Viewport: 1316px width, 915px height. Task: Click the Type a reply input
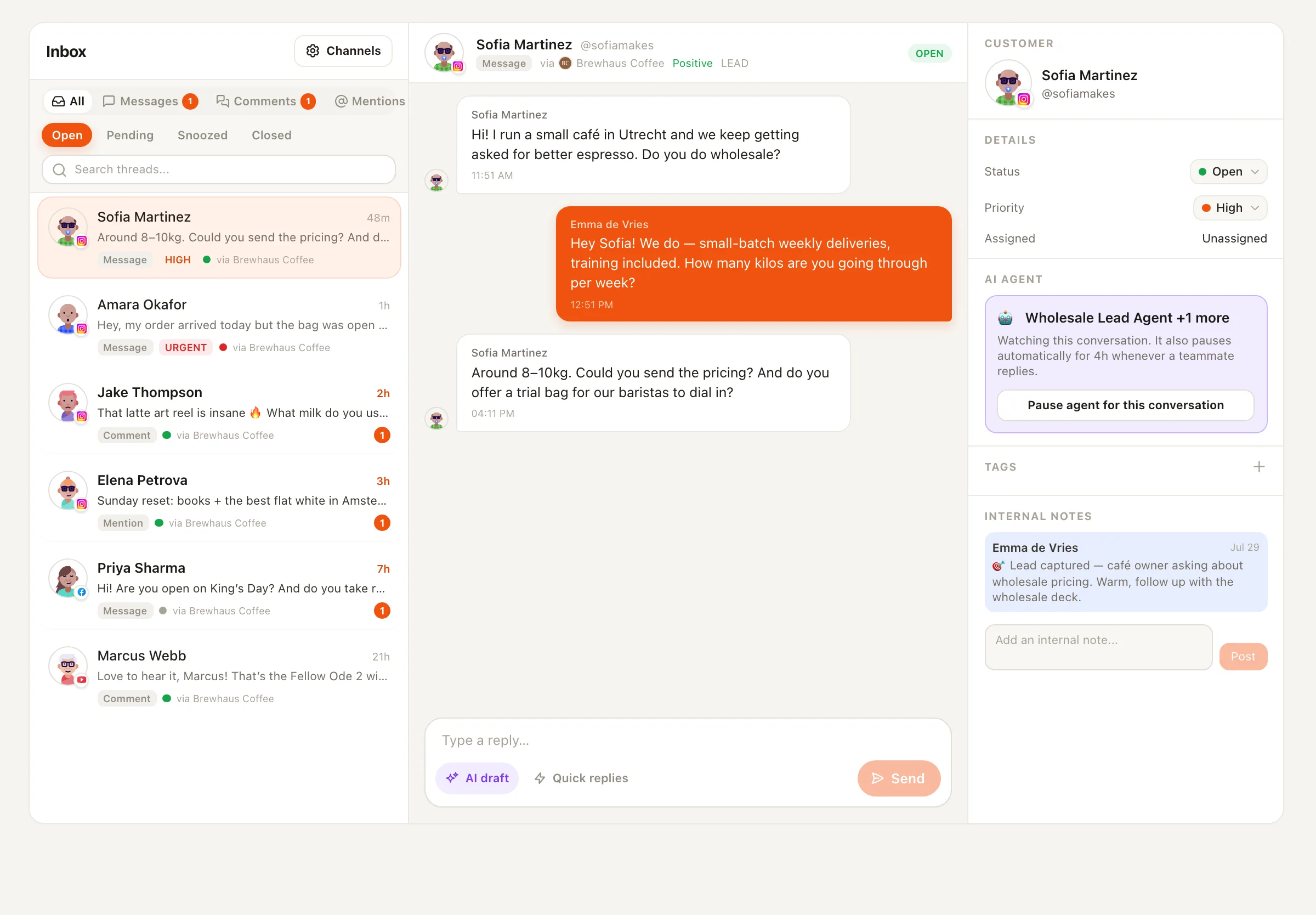[688, 741]
